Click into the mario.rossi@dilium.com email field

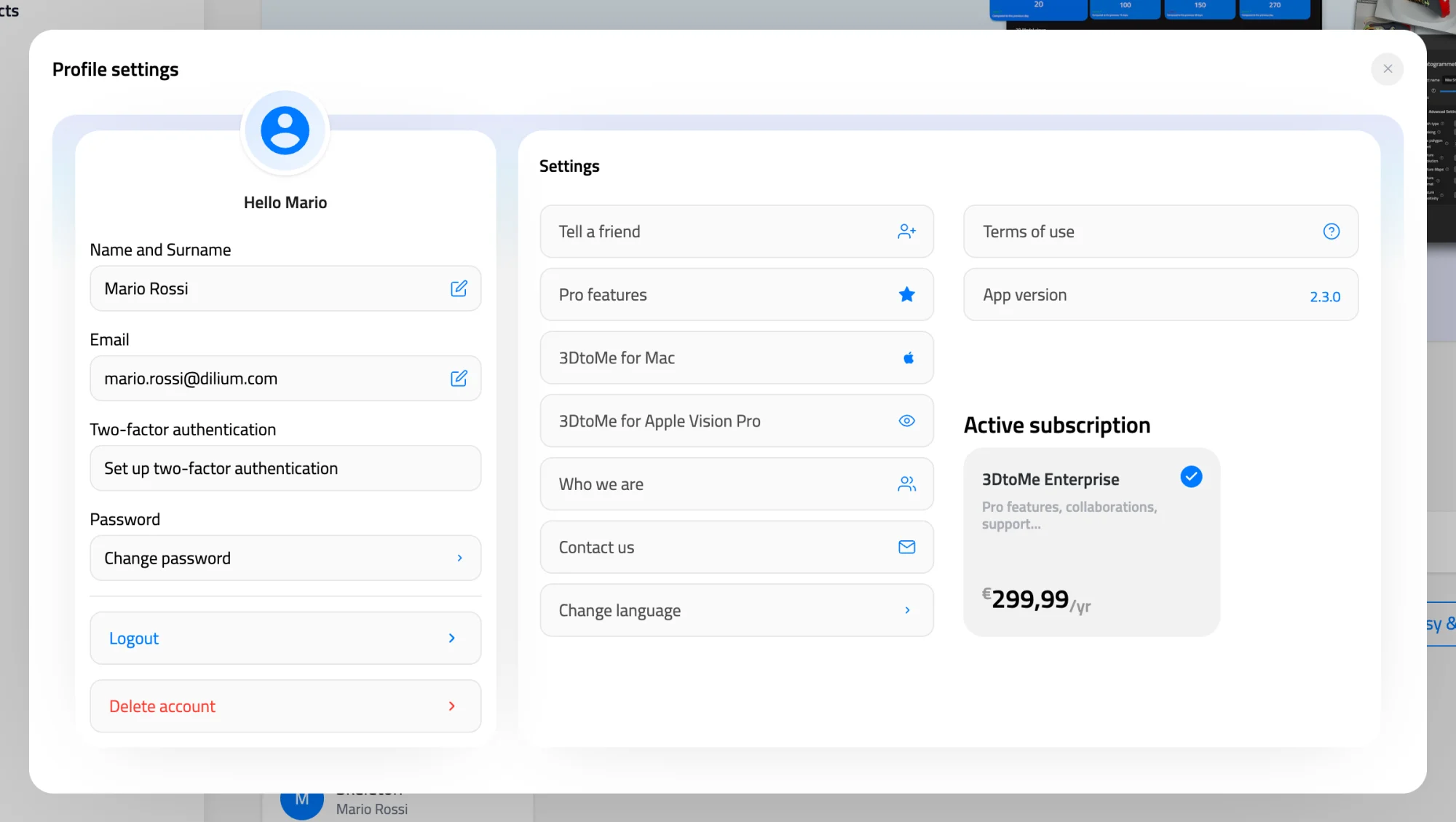coord(285,378)
